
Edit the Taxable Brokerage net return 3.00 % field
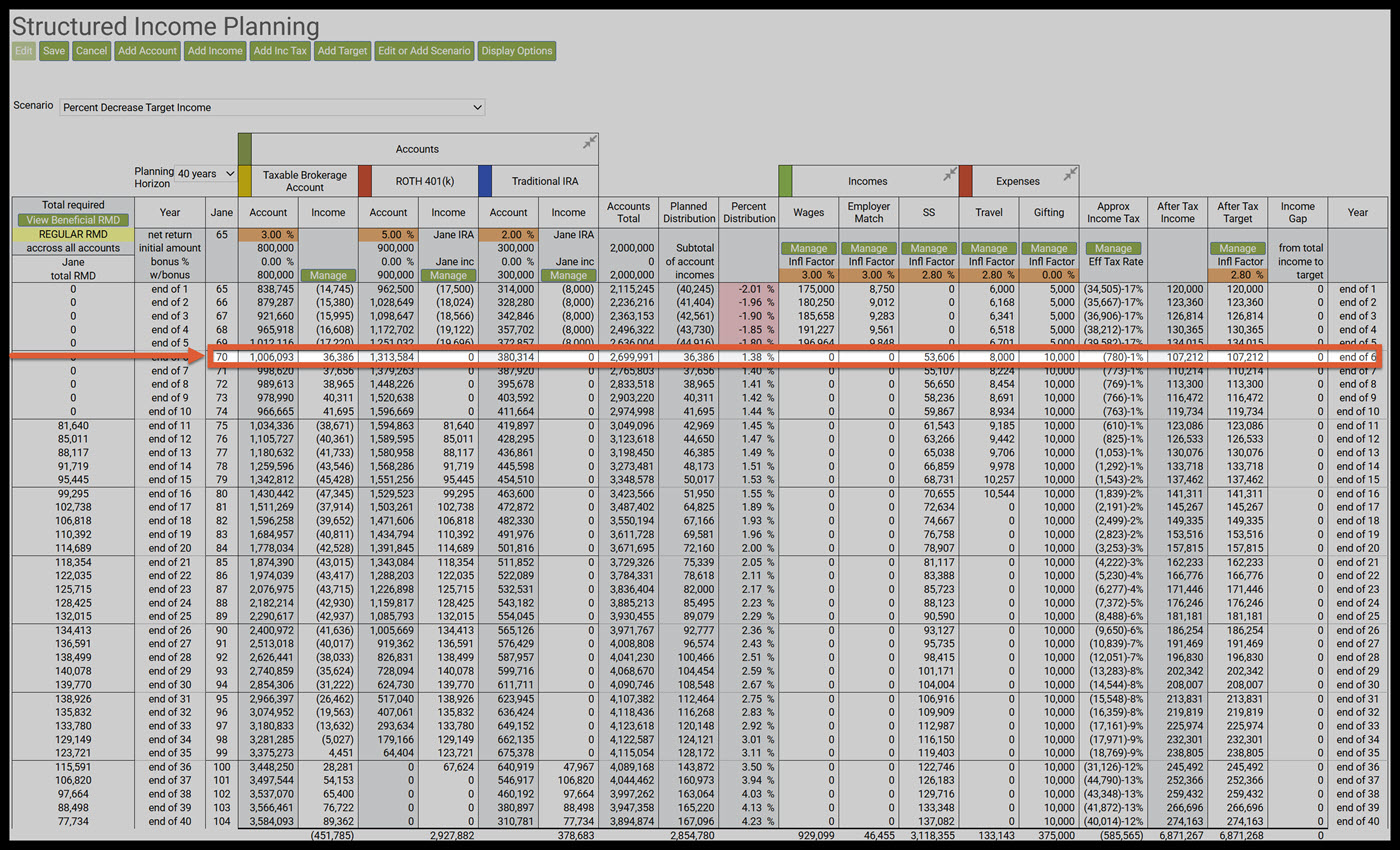point(268,234)
